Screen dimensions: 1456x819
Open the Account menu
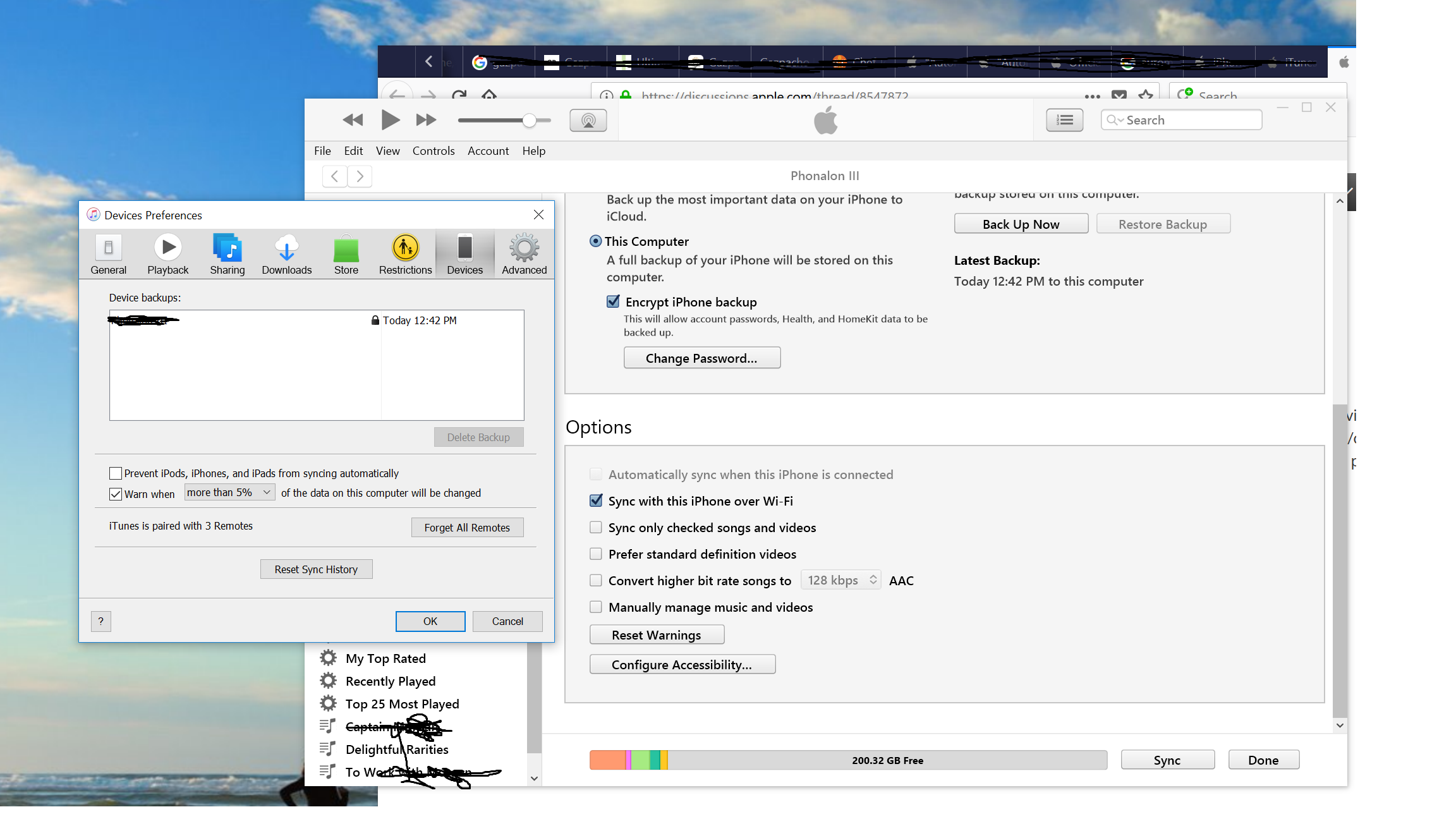pyautogui.click(x=488, y=150)
